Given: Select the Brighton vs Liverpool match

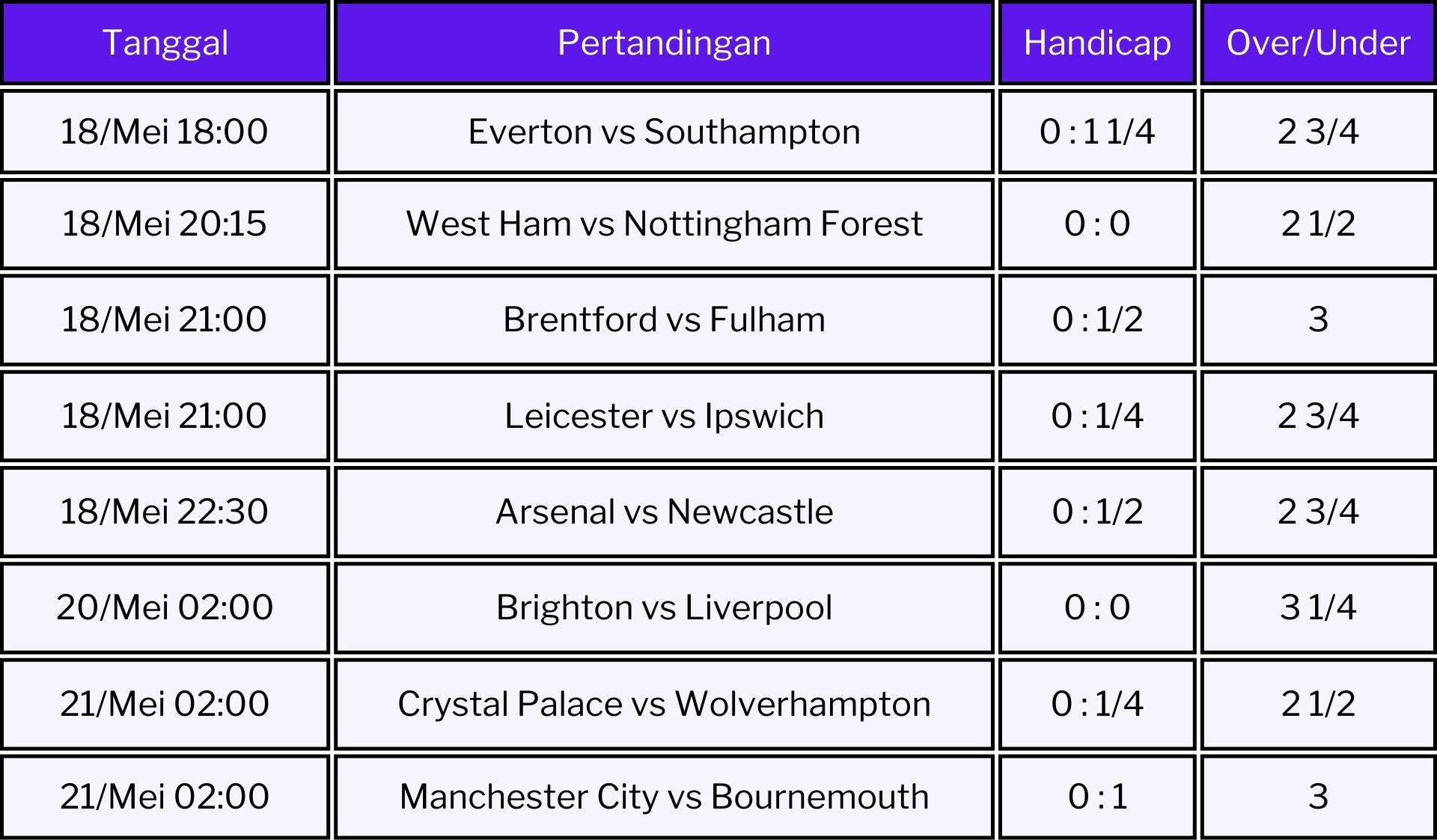Looking at the screenshot, I should click(664, 607).
